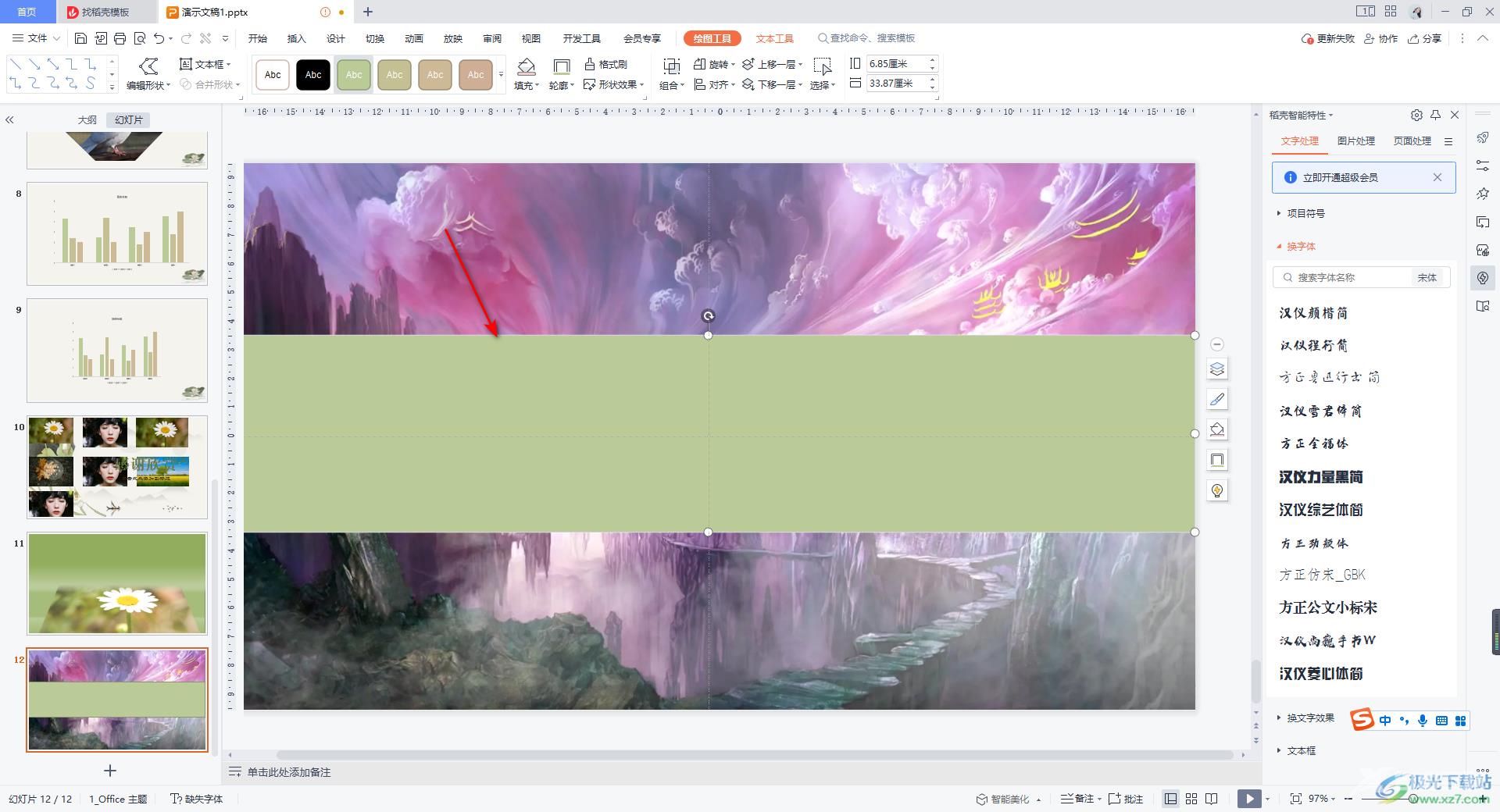Click the Format Painter (格式刷) tool
This screenshot has height=812, width=1500.
point(606,64)
